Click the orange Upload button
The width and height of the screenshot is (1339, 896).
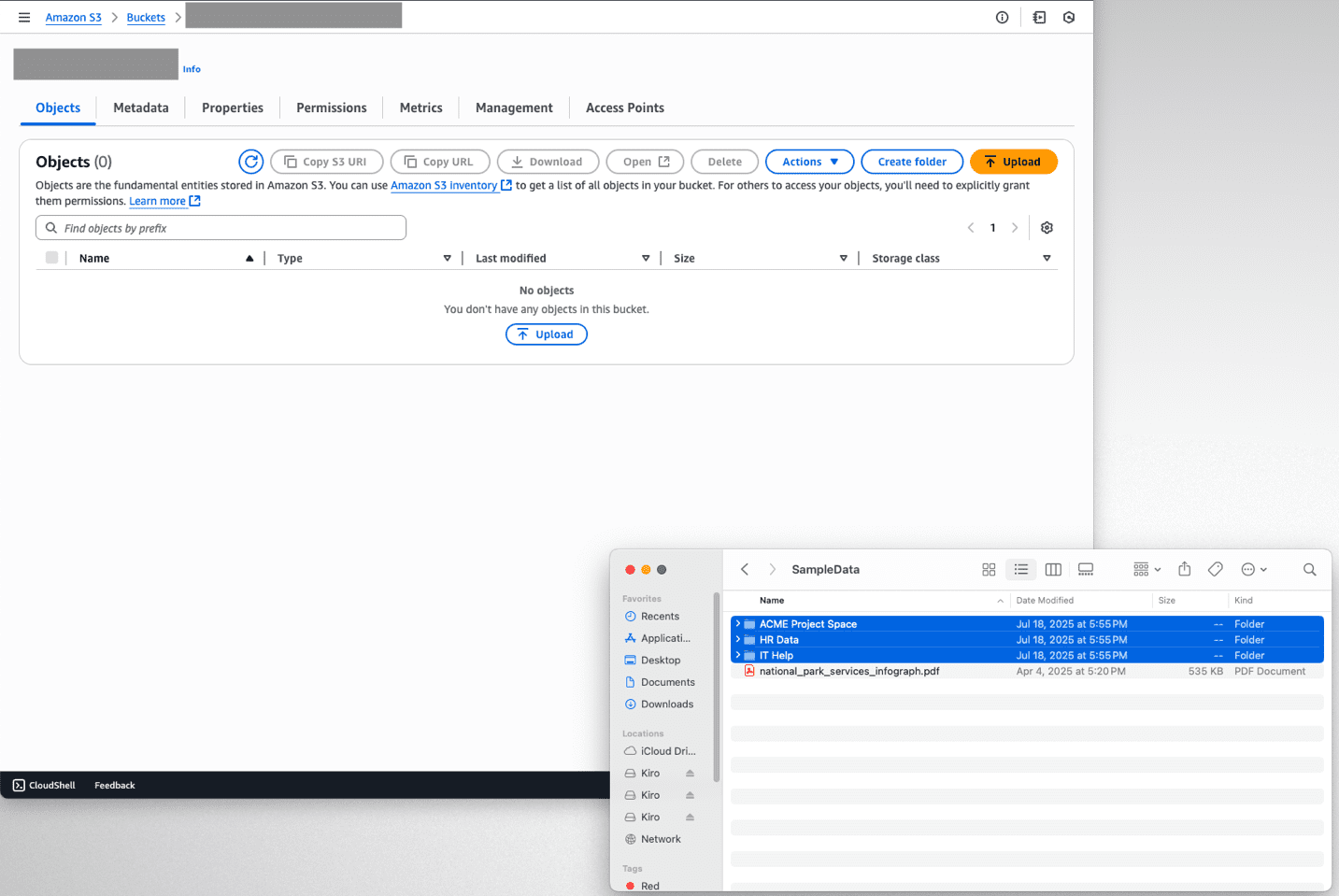point(1013,162)
